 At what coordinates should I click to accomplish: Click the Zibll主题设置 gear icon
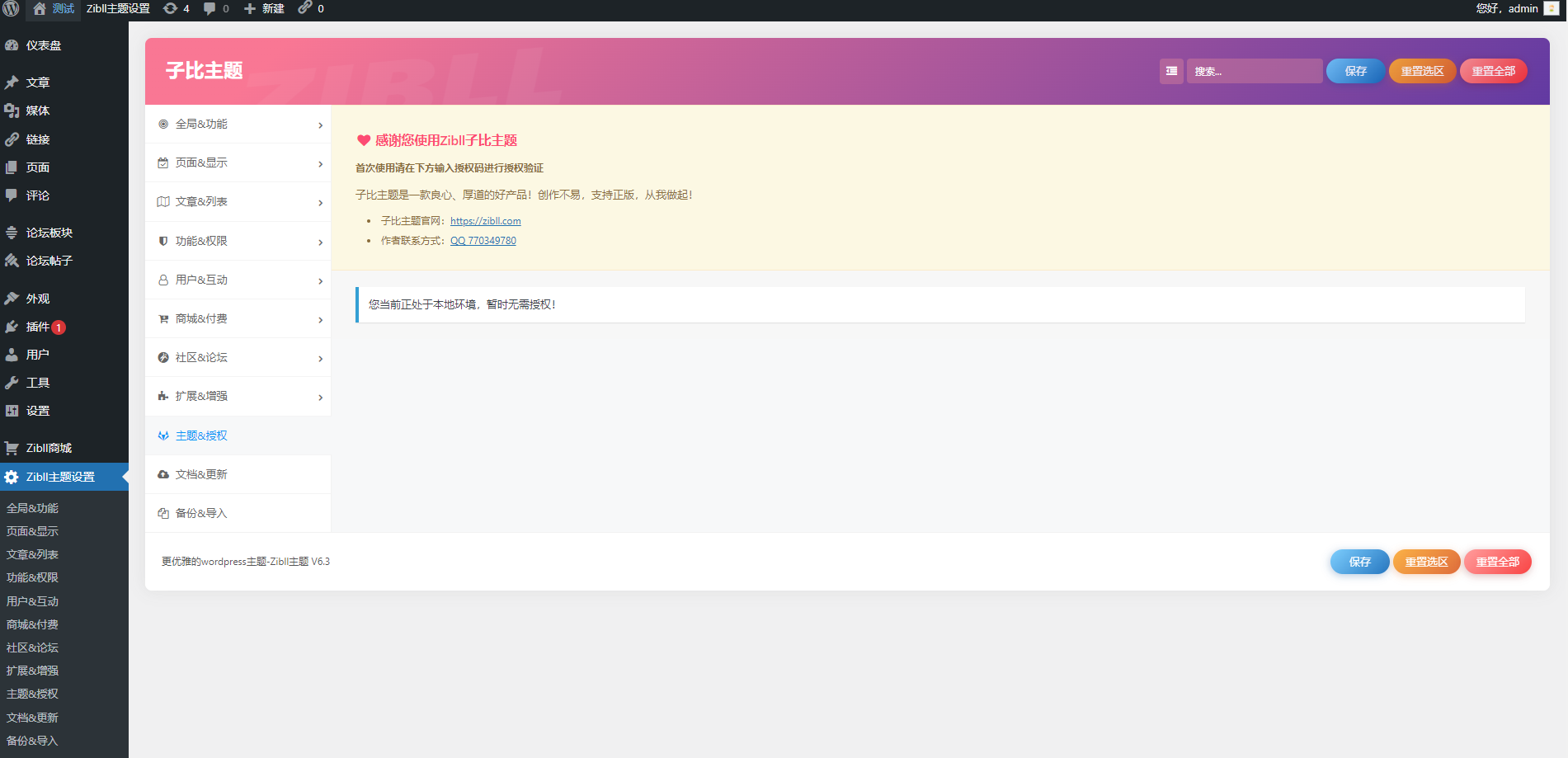[x=12, y=477]
